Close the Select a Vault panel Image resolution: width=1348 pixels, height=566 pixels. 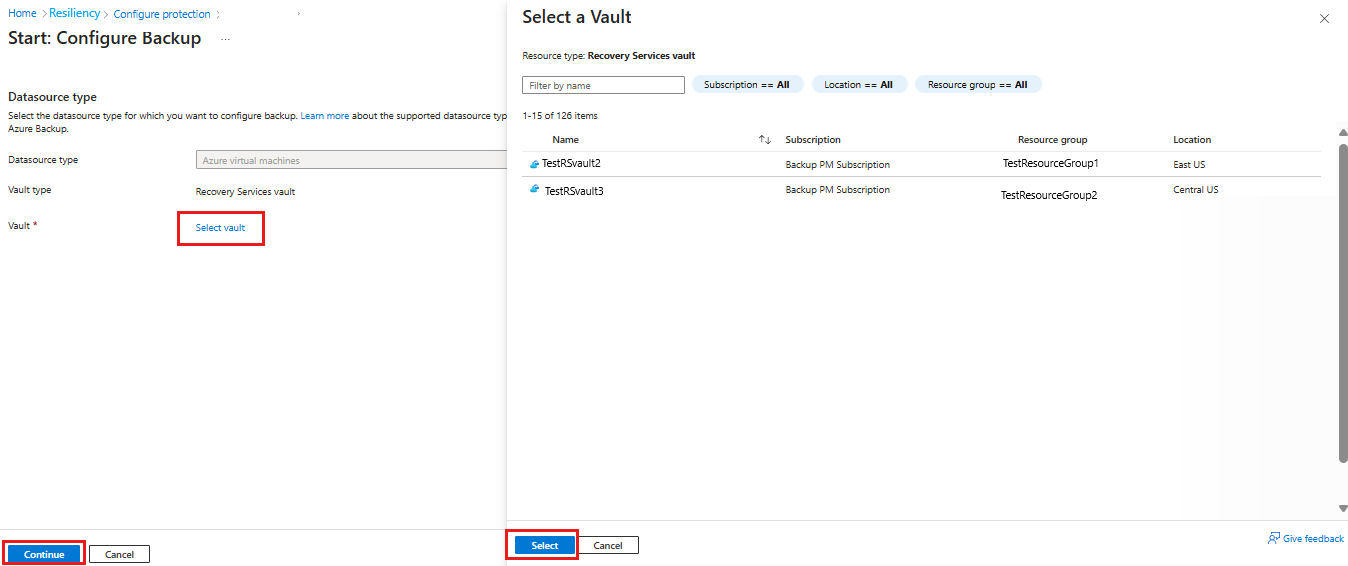(1324, 19)
